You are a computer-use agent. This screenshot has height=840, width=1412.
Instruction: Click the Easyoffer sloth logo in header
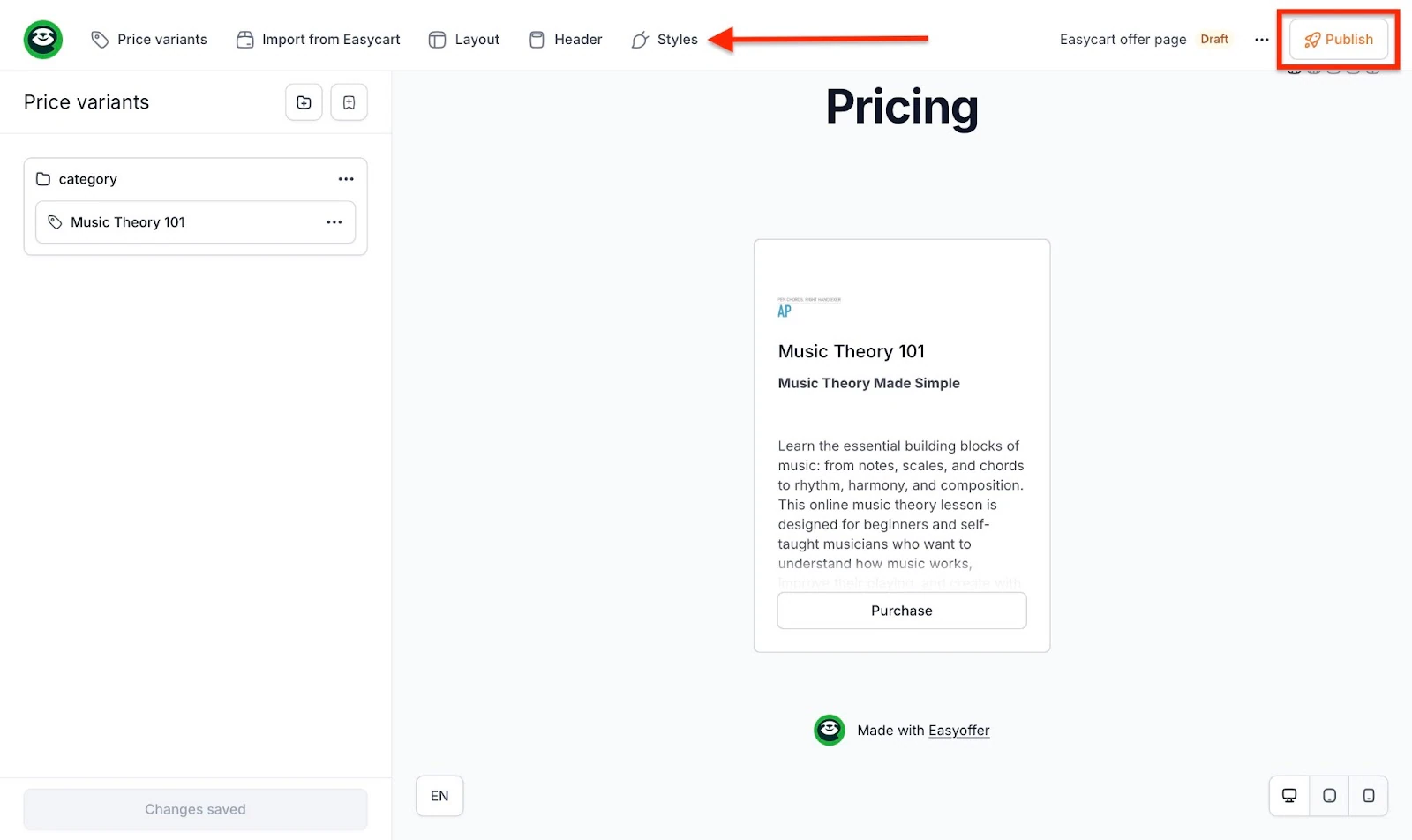pyautogui.click(x=42, y=40)
